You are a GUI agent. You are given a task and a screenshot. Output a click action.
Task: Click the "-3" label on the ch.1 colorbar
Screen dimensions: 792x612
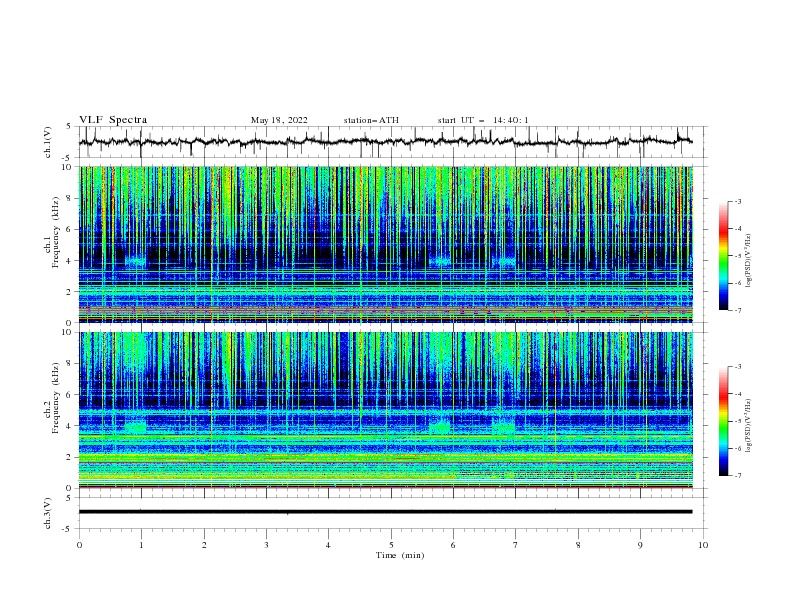(737, 201)
